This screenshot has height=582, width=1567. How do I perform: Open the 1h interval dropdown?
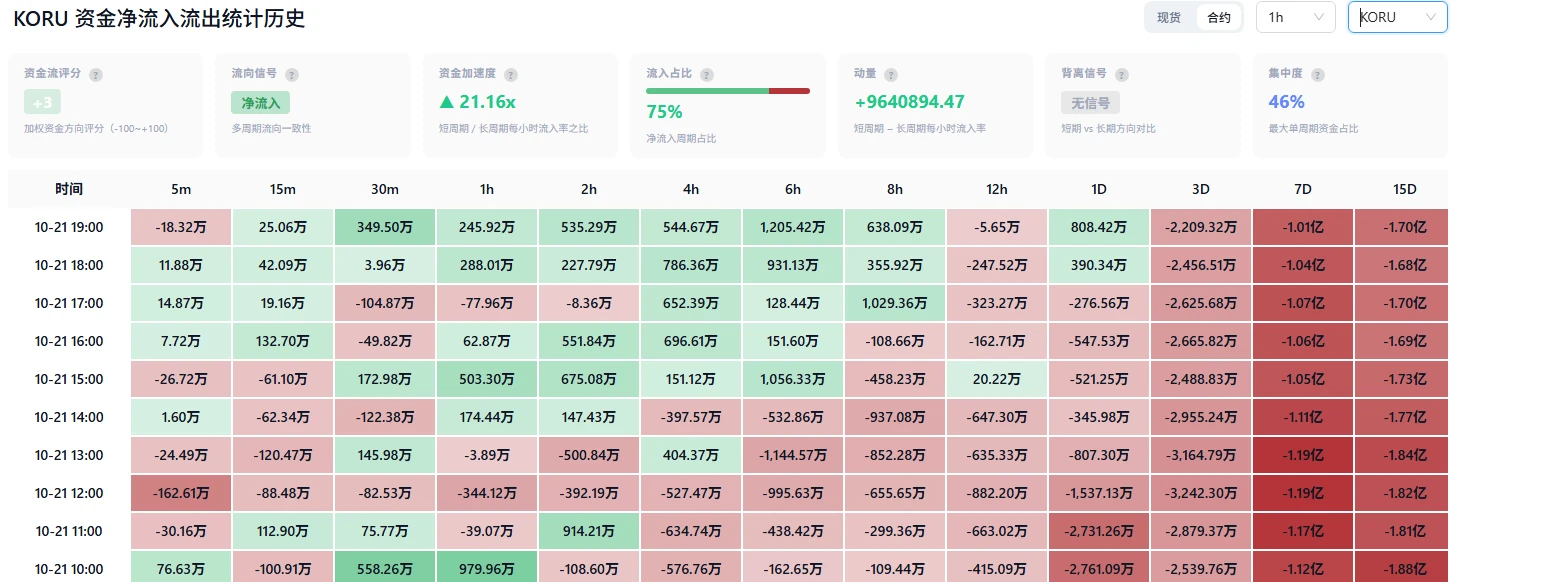click(1295, 17)
